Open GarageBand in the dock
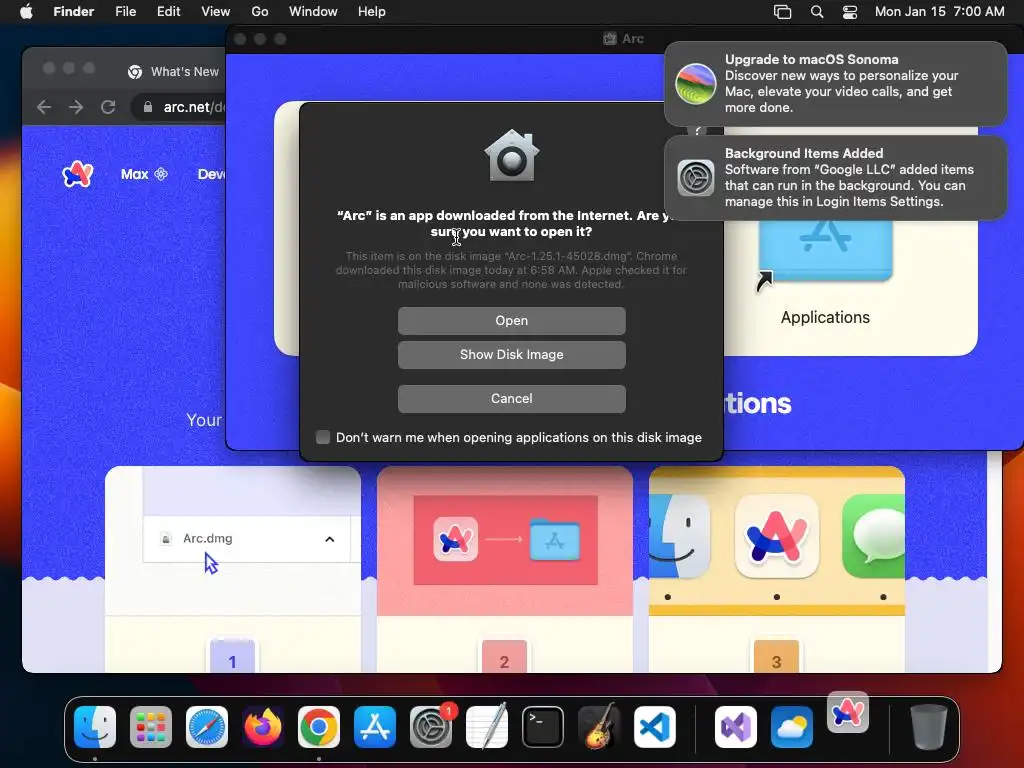This screenshot has height=768, width=1024. [x=599, y=727]
